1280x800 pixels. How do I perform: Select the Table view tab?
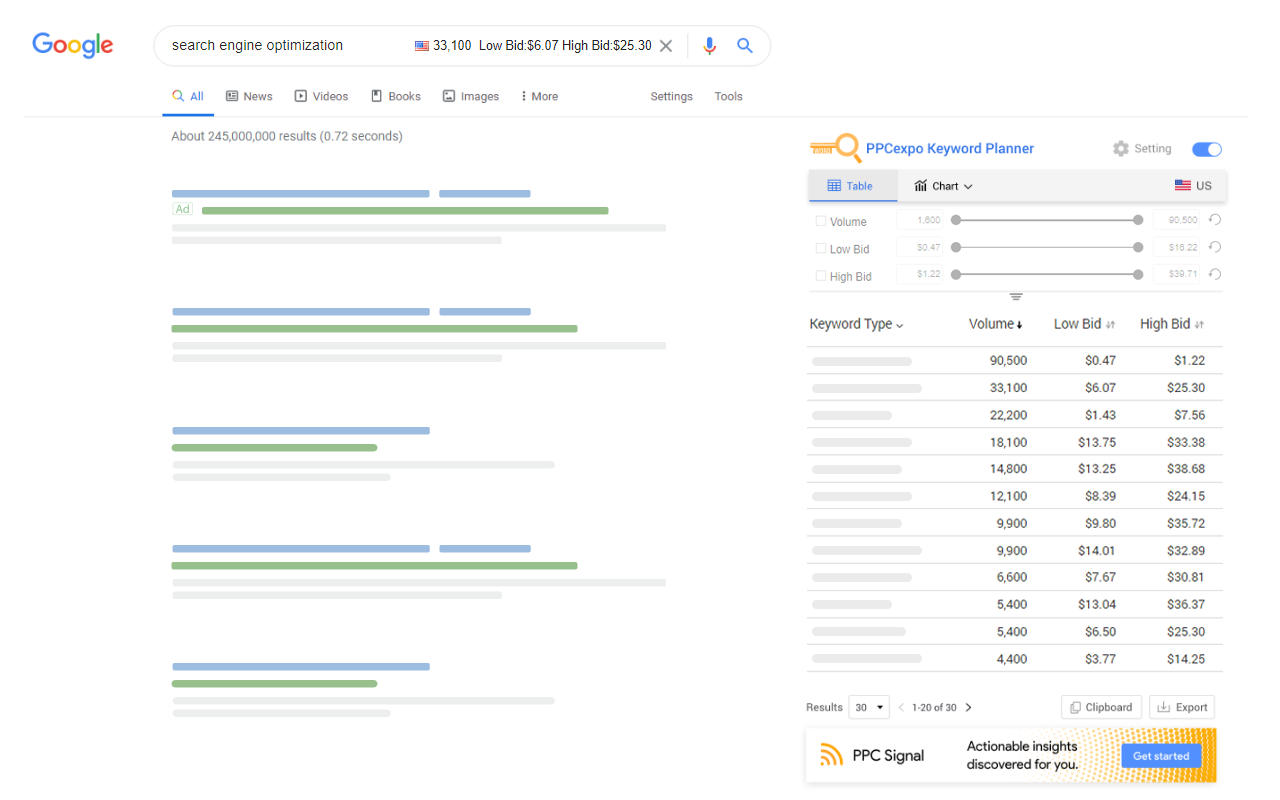(853, 186)
